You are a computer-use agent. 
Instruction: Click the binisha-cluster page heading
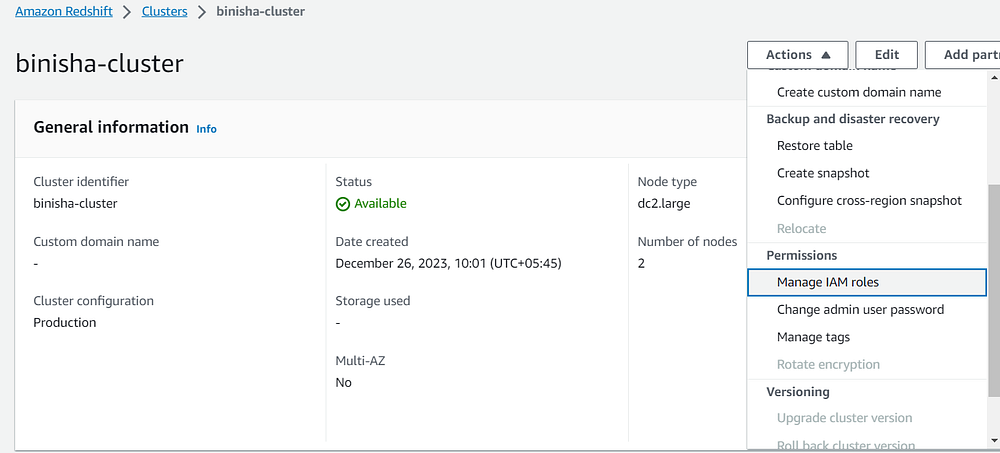(99, 64)
